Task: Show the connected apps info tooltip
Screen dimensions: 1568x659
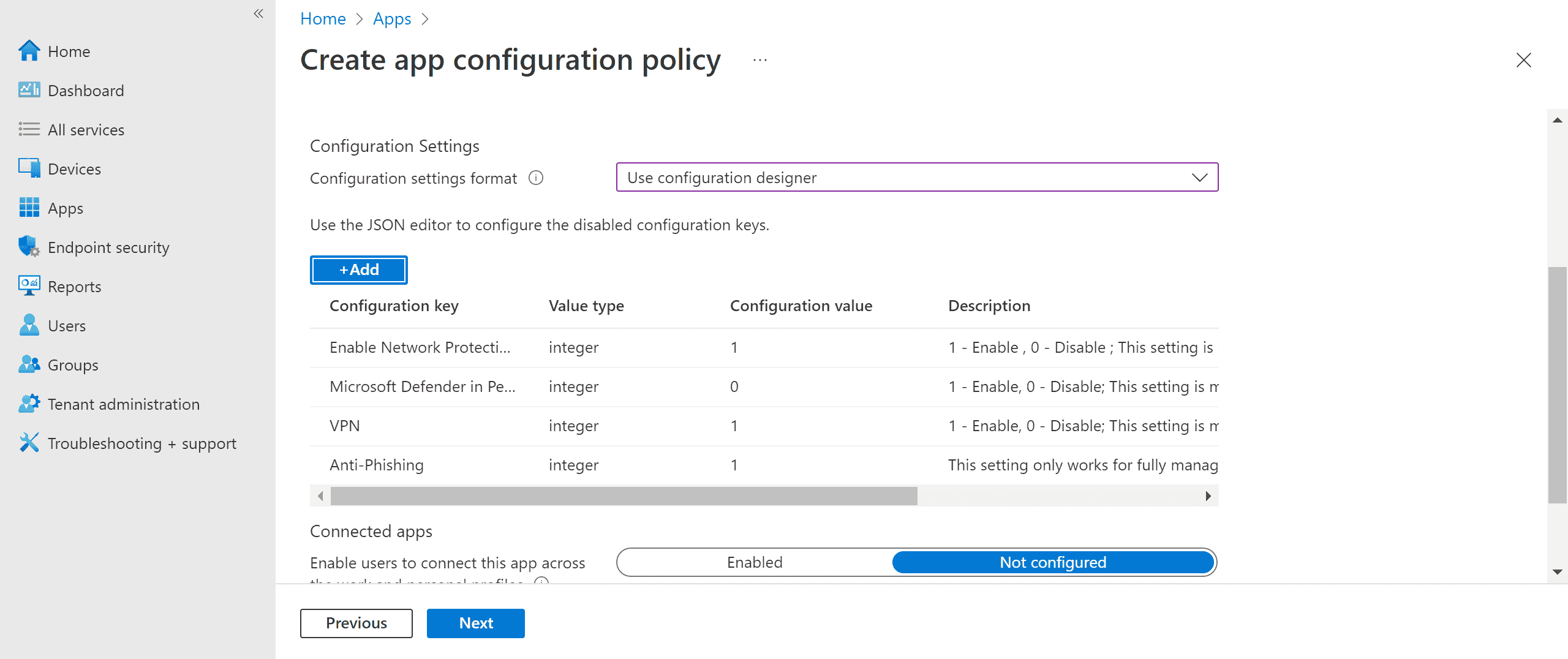Action: (x=541, y=583)
